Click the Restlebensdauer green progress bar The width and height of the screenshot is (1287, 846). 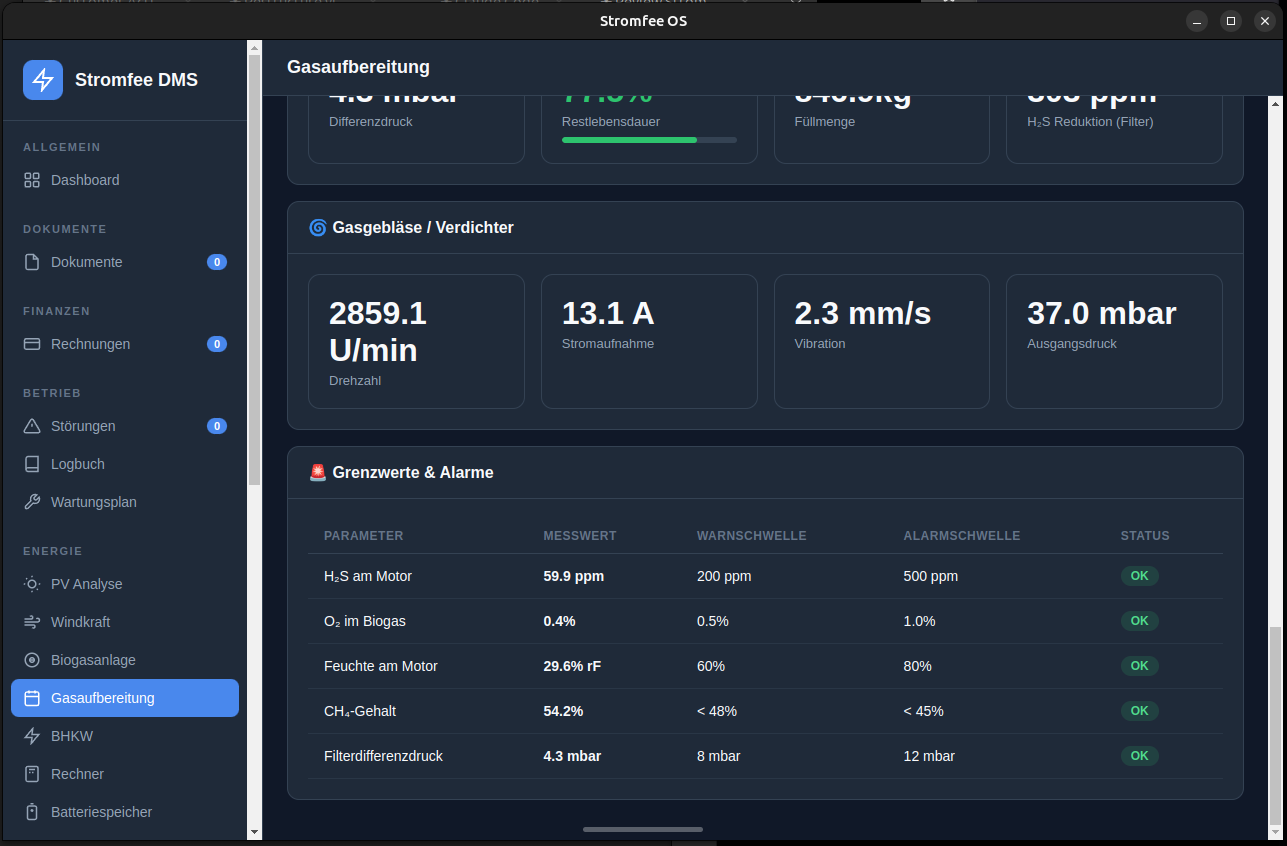coord(649,140)
